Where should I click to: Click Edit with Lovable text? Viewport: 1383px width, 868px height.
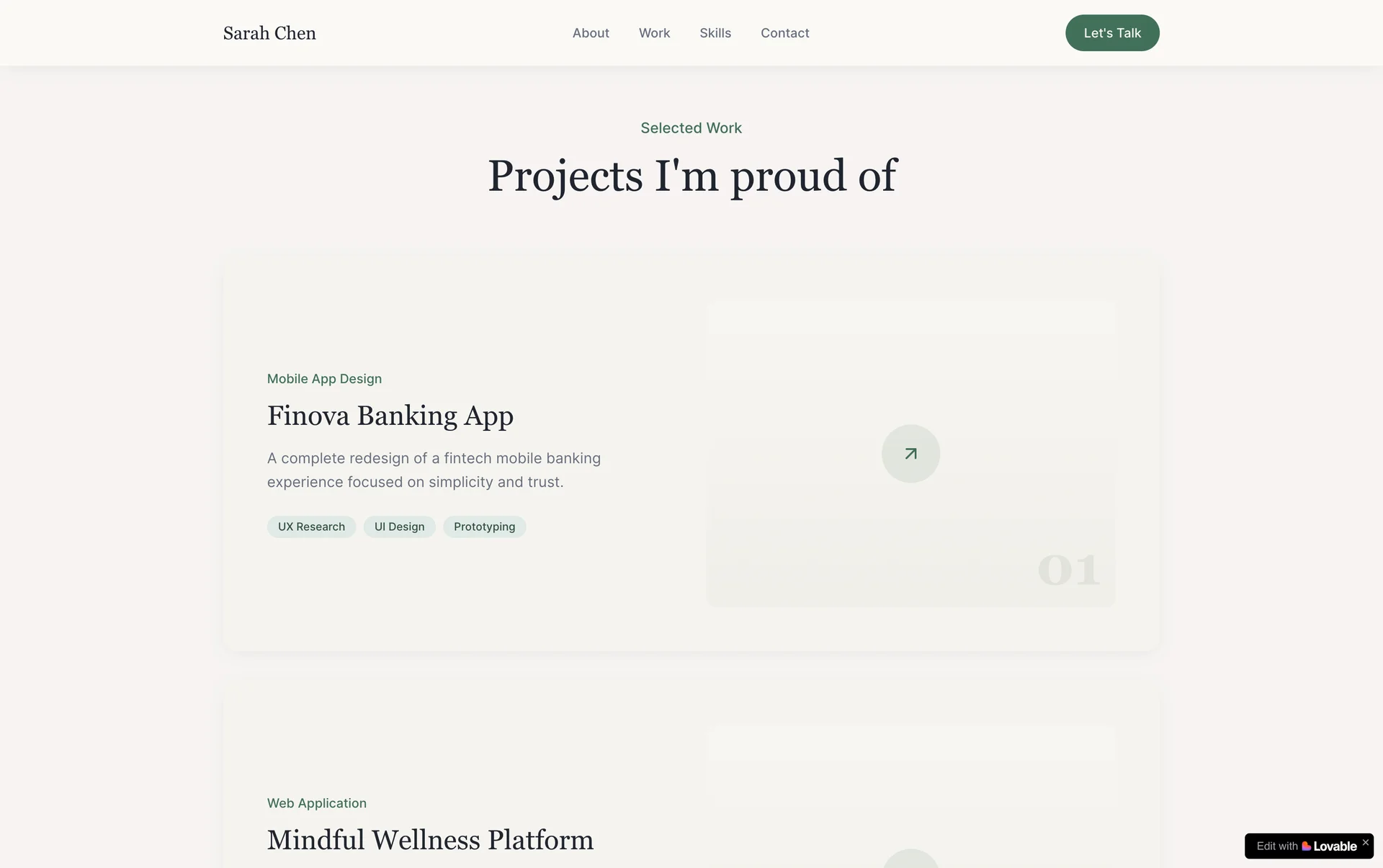click(x=1276, y=846)
